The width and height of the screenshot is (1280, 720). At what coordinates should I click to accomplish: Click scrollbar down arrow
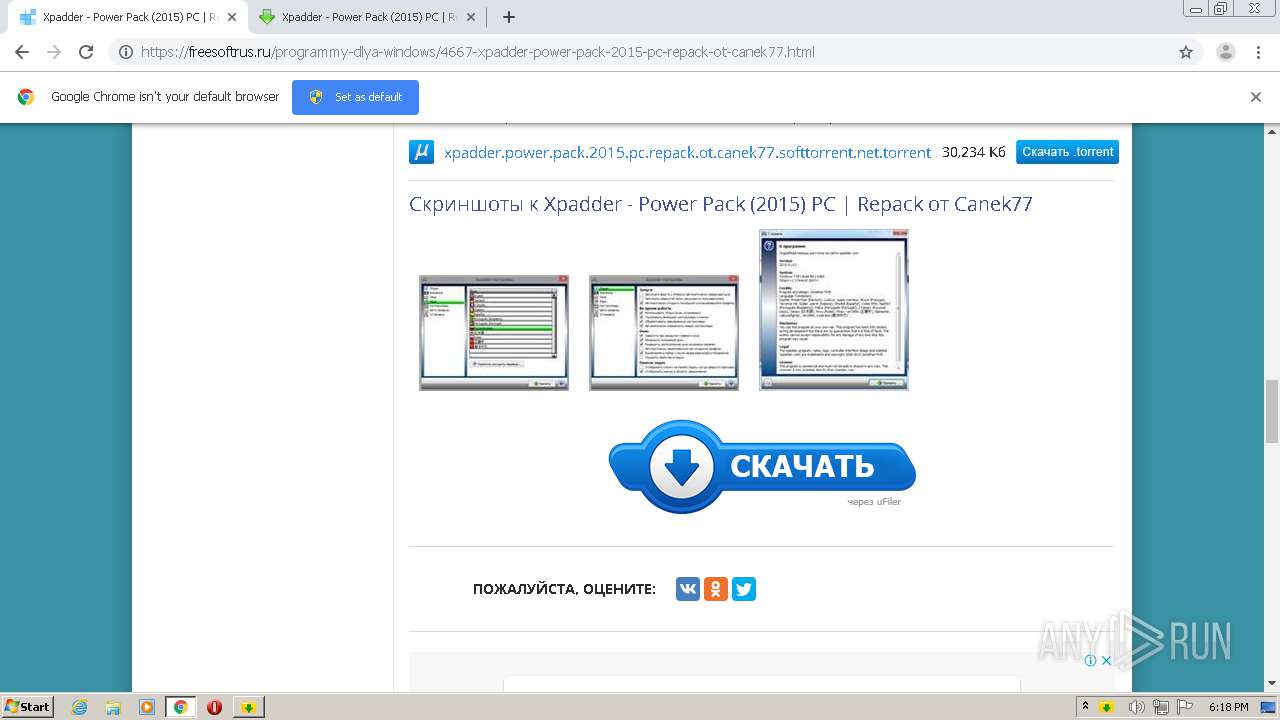tap(1272, 683)
